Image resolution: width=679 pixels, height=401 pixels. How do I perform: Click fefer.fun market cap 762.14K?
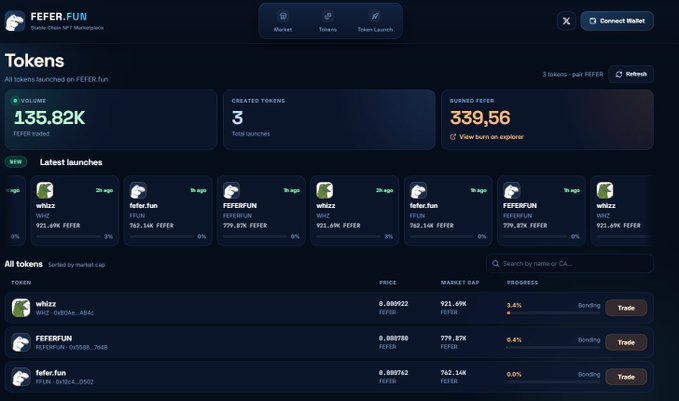click(x=453, y=373)
